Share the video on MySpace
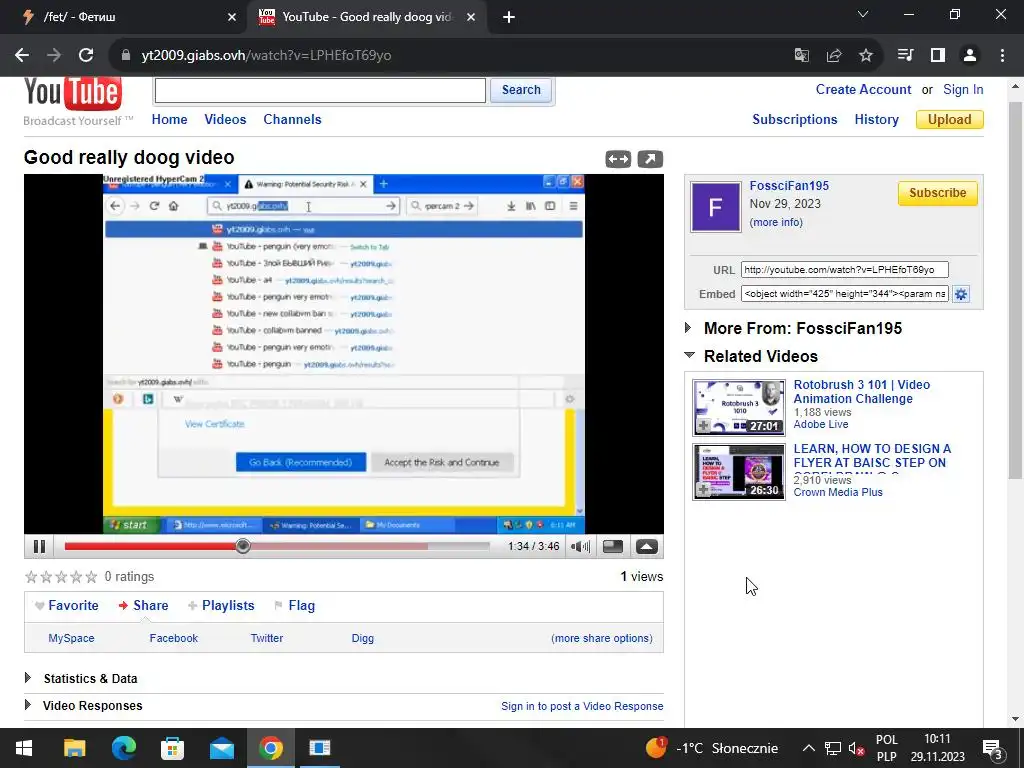Viewport: 1024px width, 768px height. tap(71, 638)
